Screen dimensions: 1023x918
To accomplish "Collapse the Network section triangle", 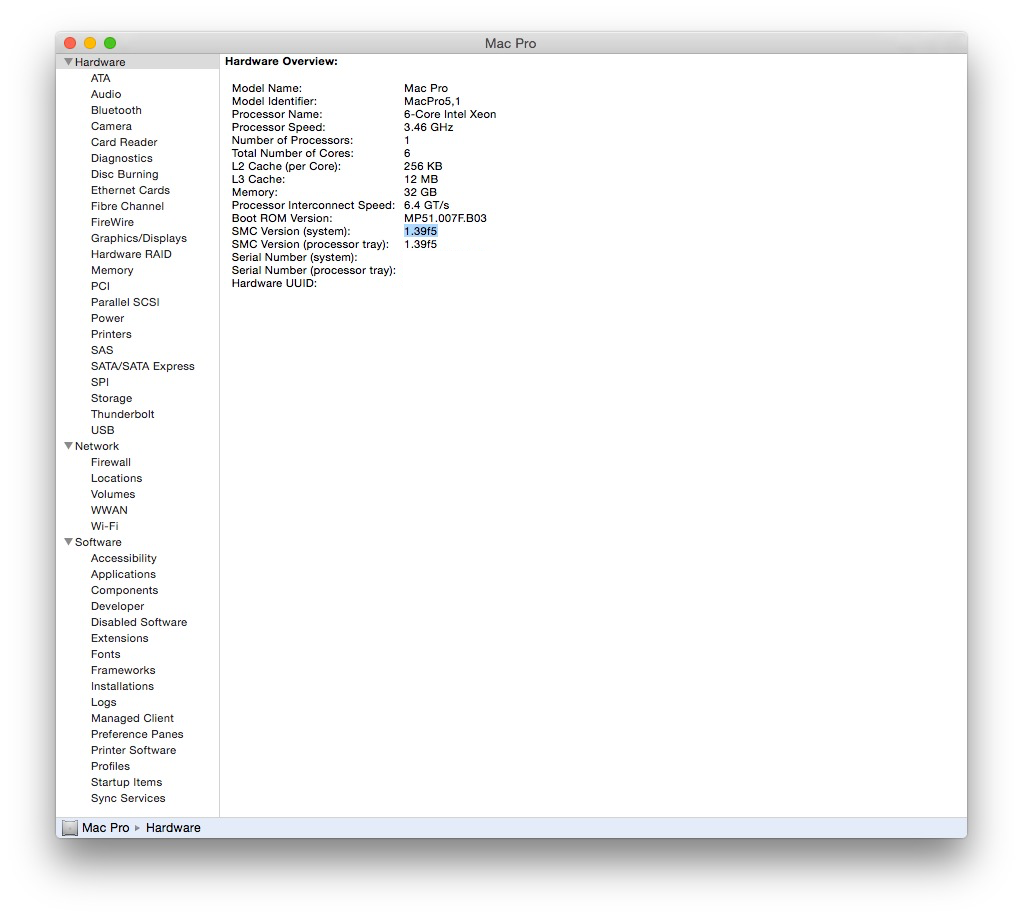I will click(68, 446).
